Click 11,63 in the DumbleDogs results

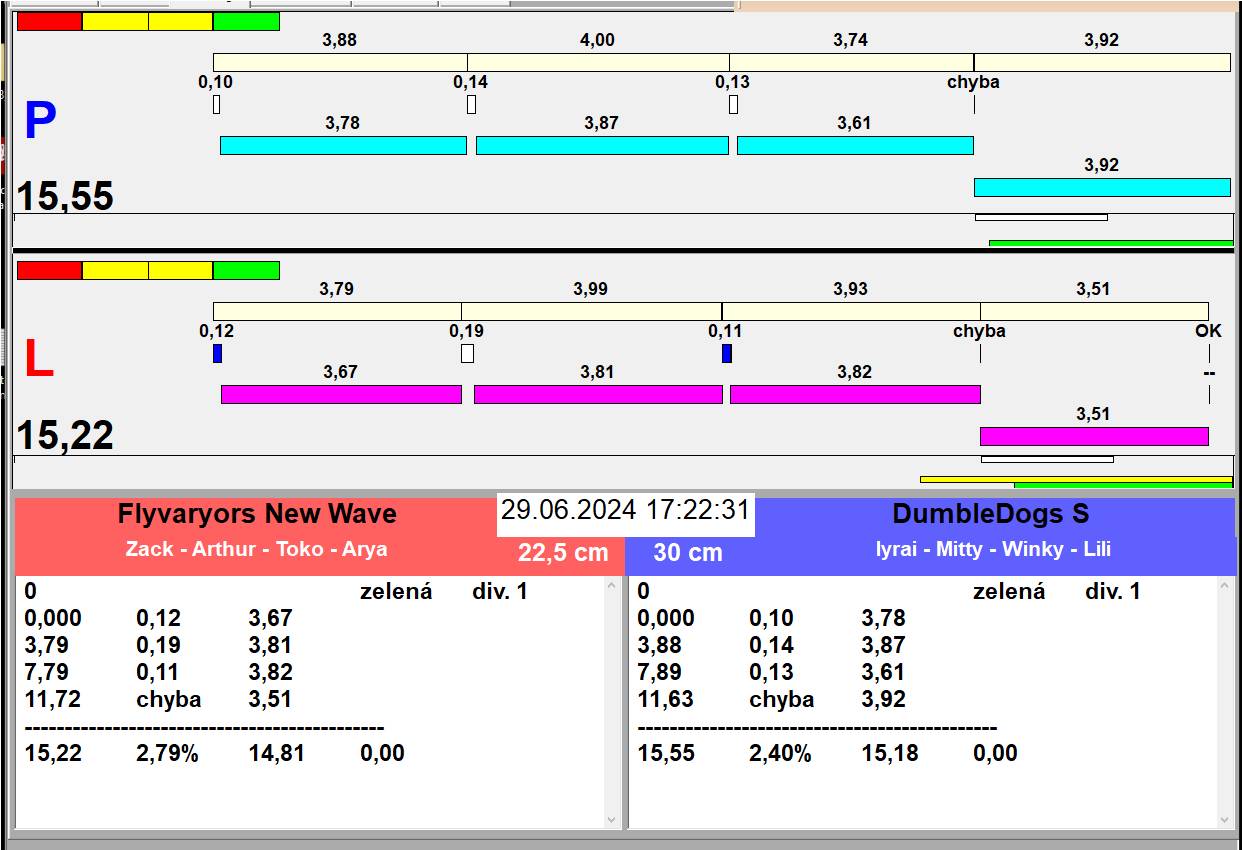666,699
